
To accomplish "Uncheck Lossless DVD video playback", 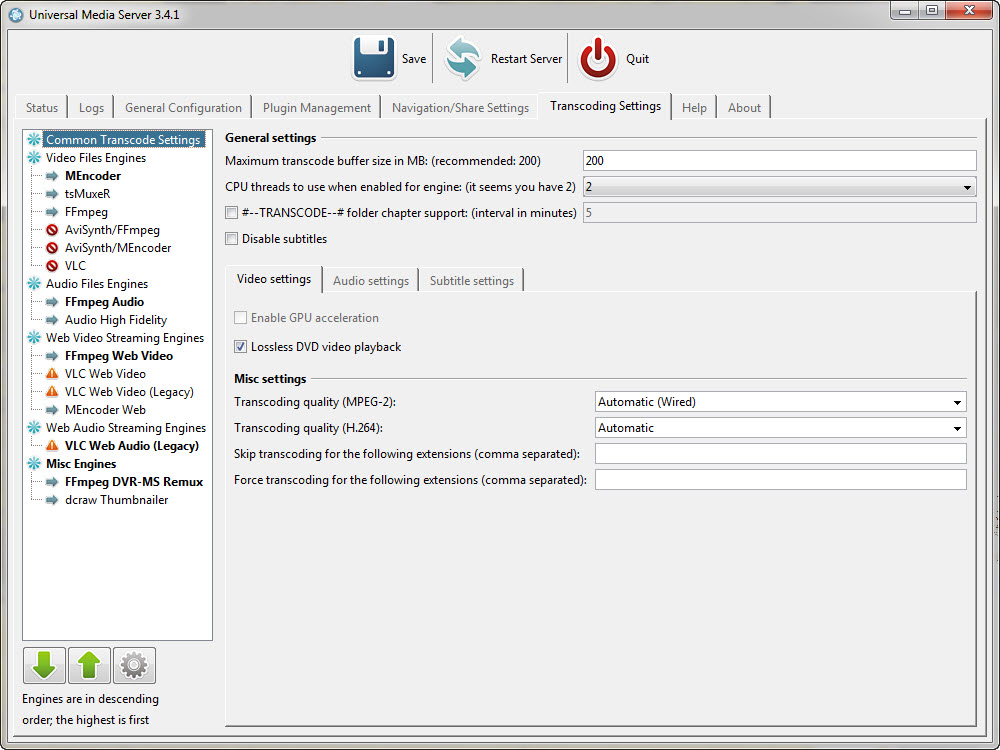I will 240,346.
